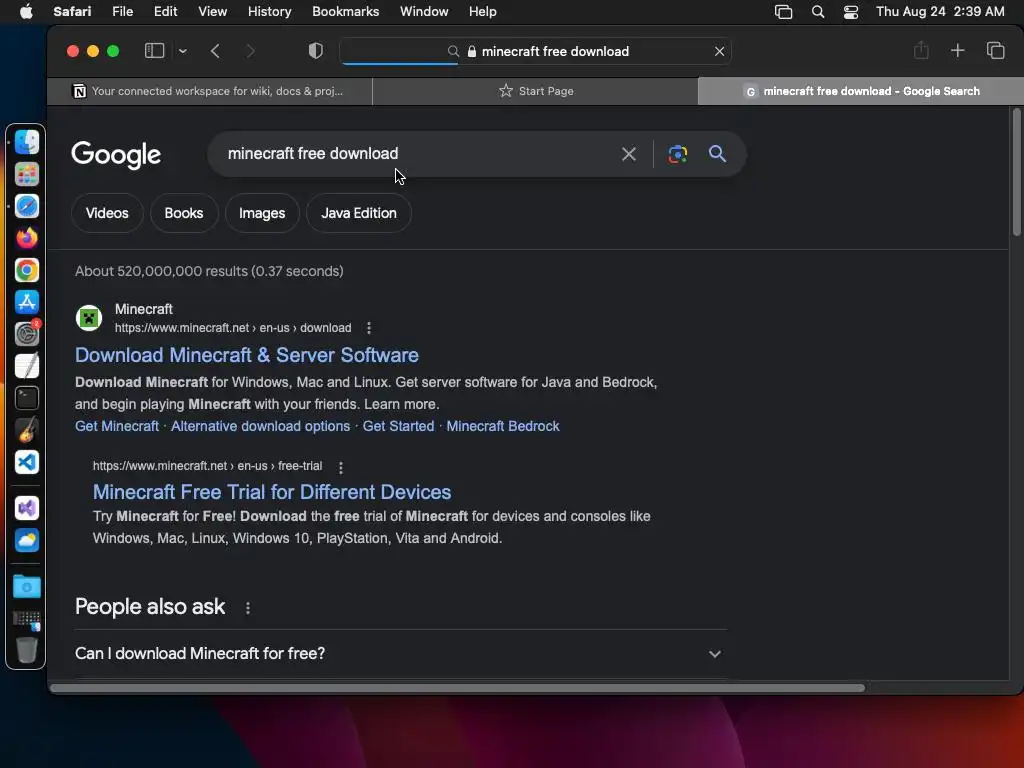Open Google Chrome from the Dock

point(27,270)
